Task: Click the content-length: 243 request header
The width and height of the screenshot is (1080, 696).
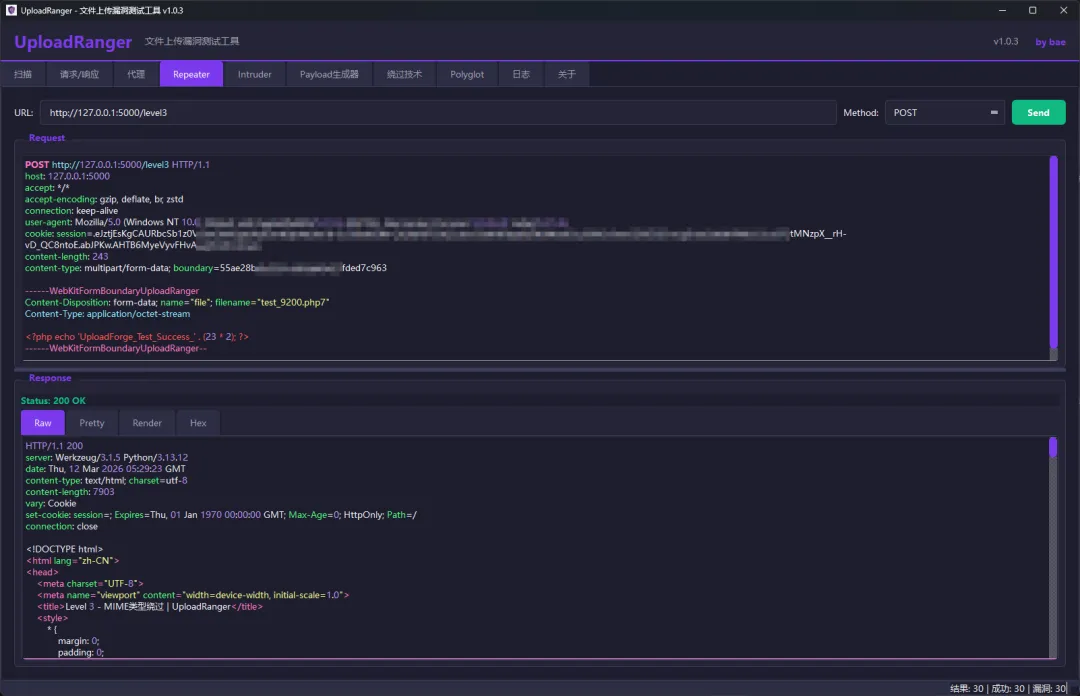Action: coord(66,256)
